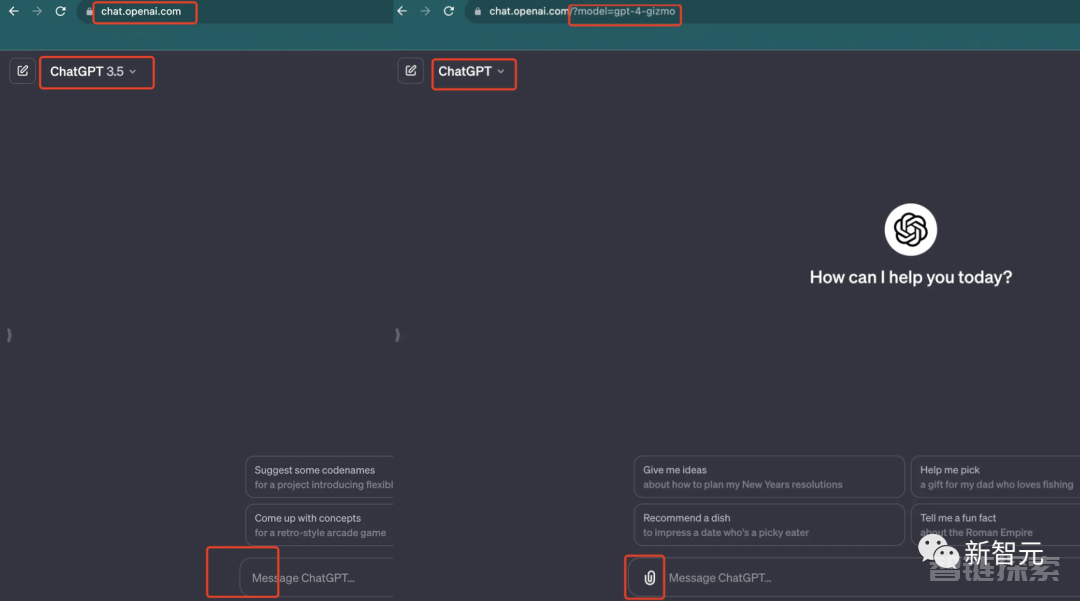Click the forward arrow in left browser
Viewport: 1080px width, 601px height.
point(37,11)
